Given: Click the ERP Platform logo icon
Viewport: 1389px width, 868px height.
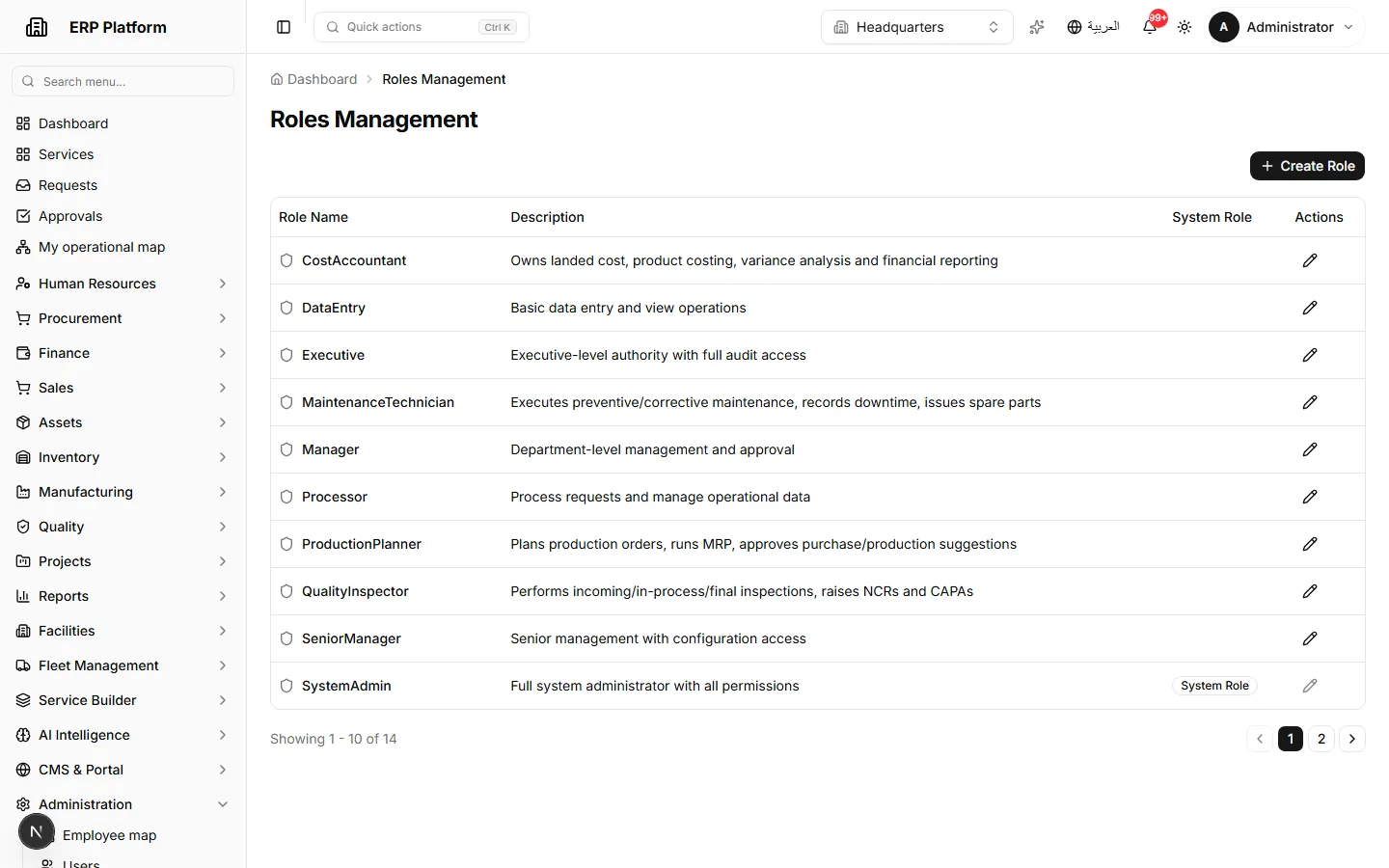Looking at the screenshot, I should tap(37, 27).
